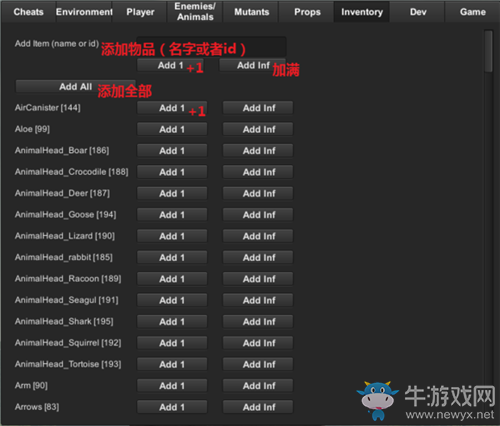
Task: Click top Add Inf button under item field
Action: coord(252,65)
